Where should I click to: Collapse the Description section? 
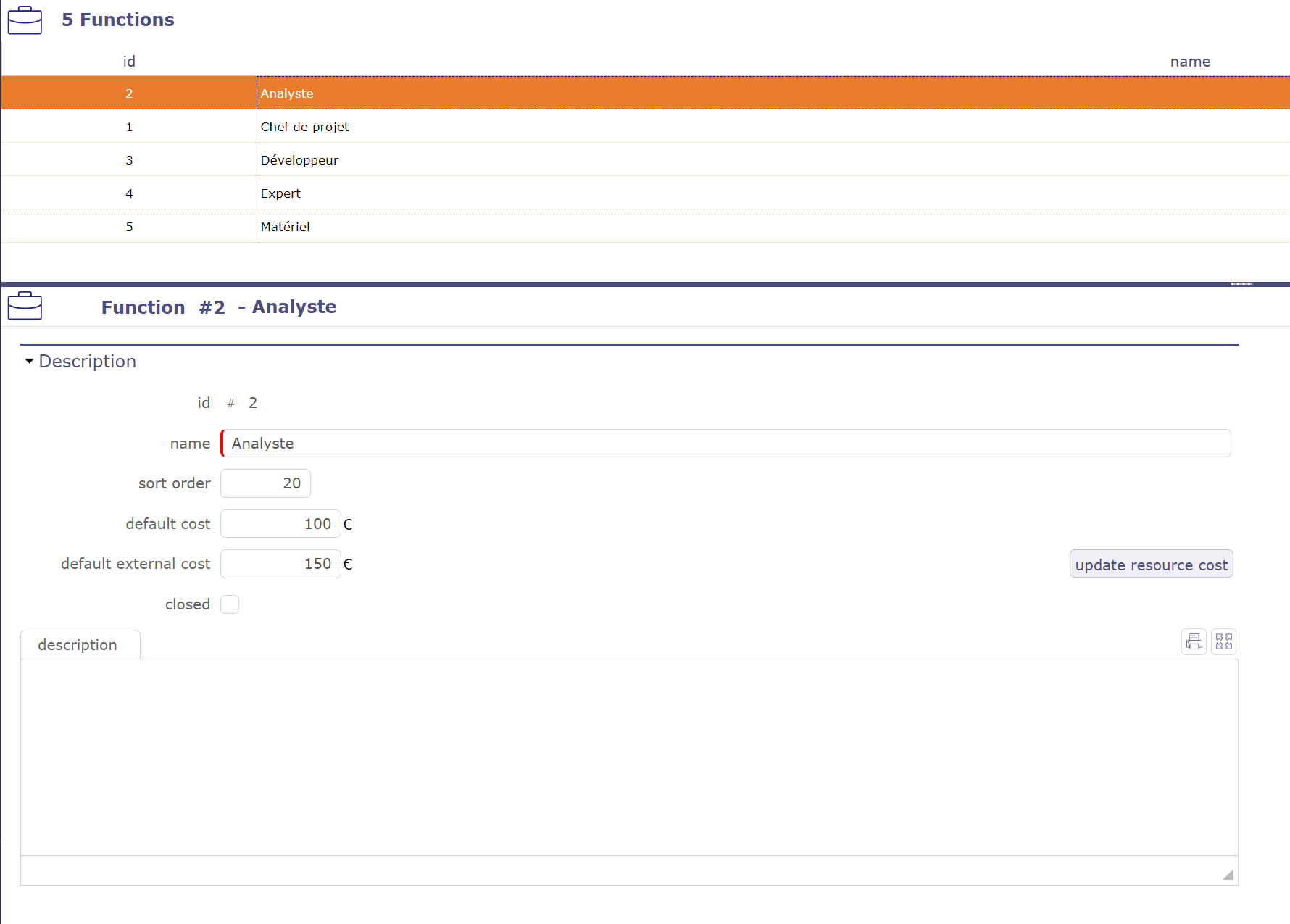(x=29, y=361)
